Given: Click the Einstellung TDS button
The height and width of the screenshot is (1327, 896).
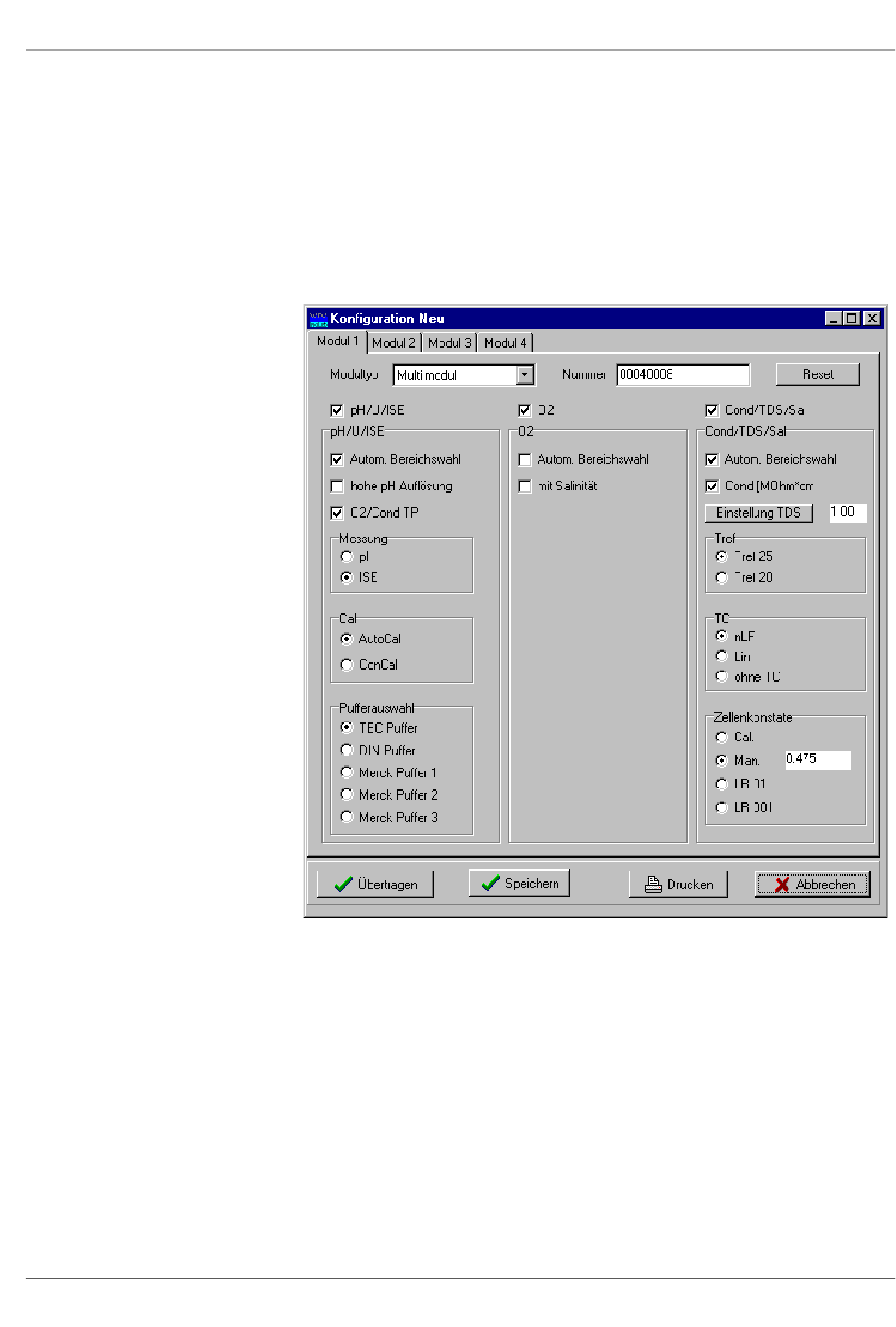Looking at the screenshot, I should point(758,513).
